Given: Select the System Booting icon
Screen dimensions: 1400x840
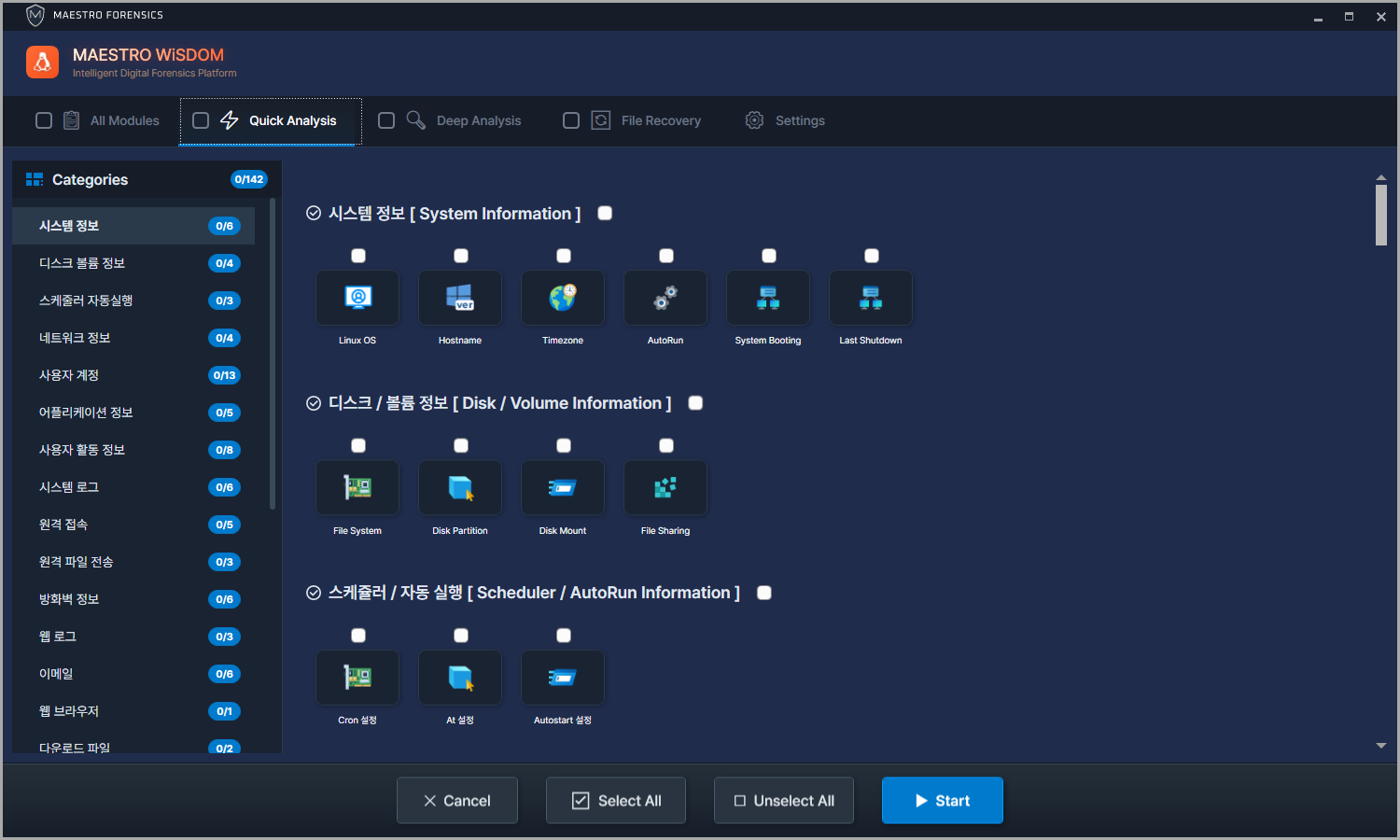Looking at the screenshot, I should pos(768,299).
